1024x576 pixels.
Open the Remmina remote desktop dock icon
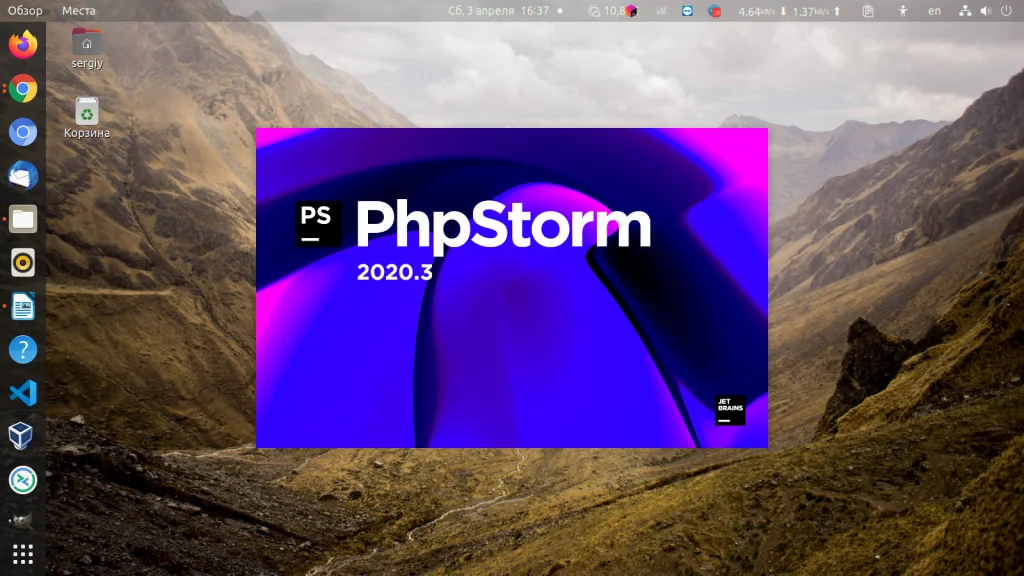click(23, 480)
